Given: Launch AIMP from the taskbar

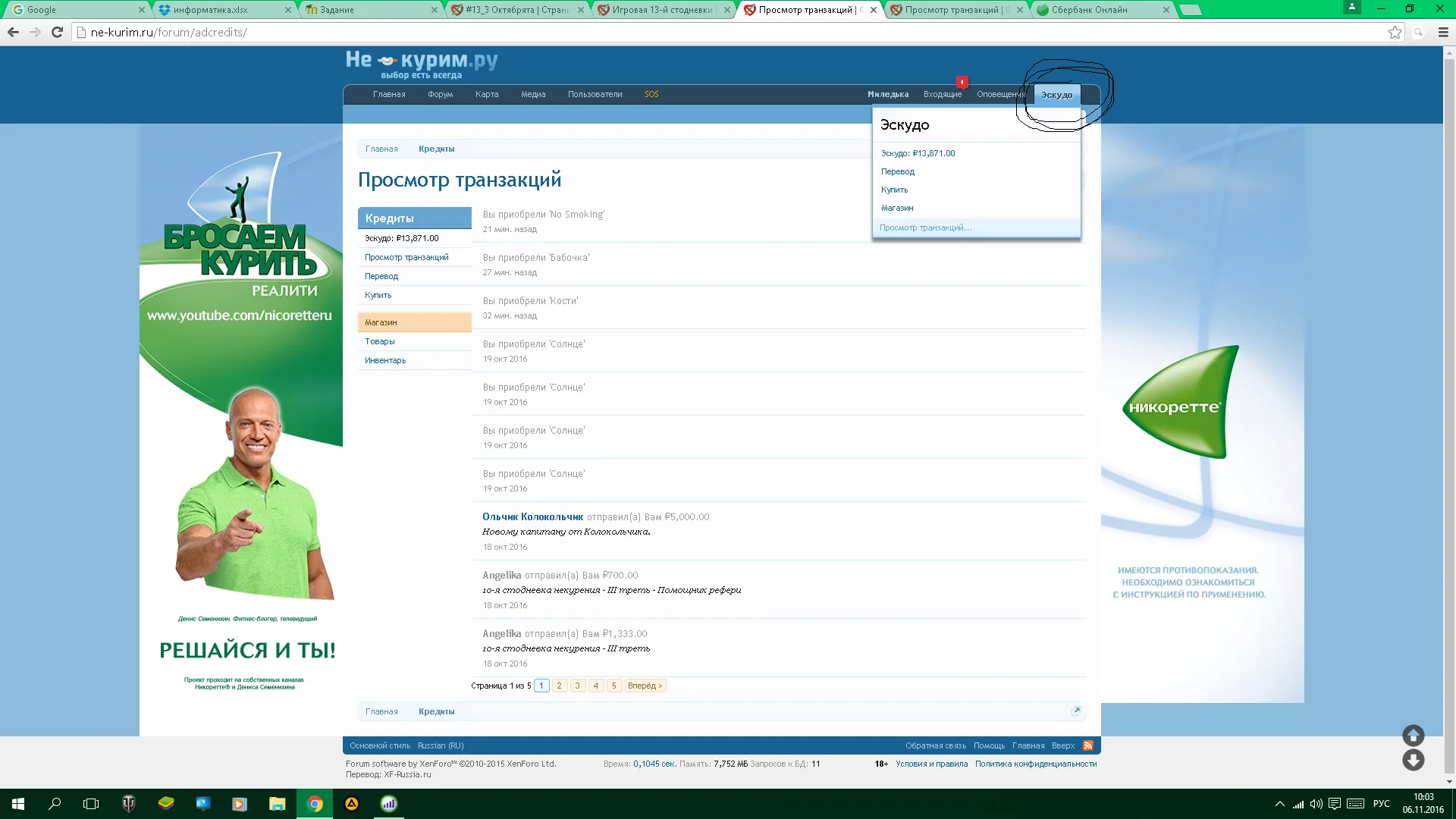Looking at the screenshot, I should click(351, 804).
